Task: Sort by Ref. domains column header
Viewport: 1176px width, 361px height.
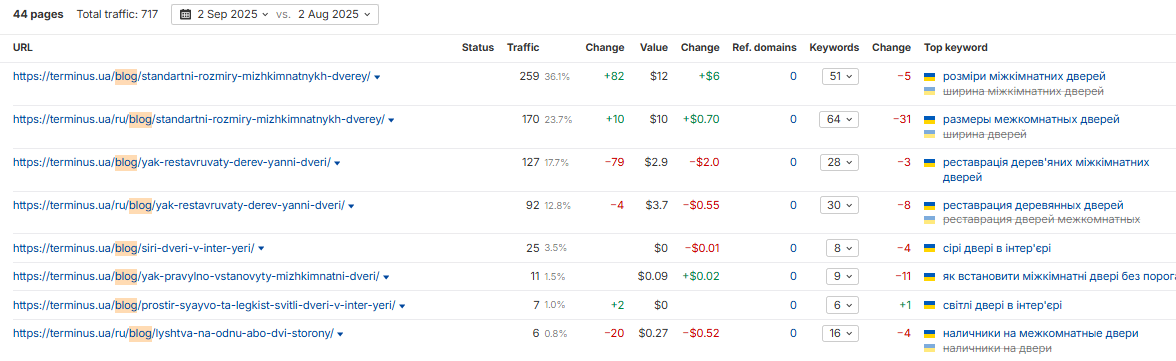Action: [x=764, y=47]
